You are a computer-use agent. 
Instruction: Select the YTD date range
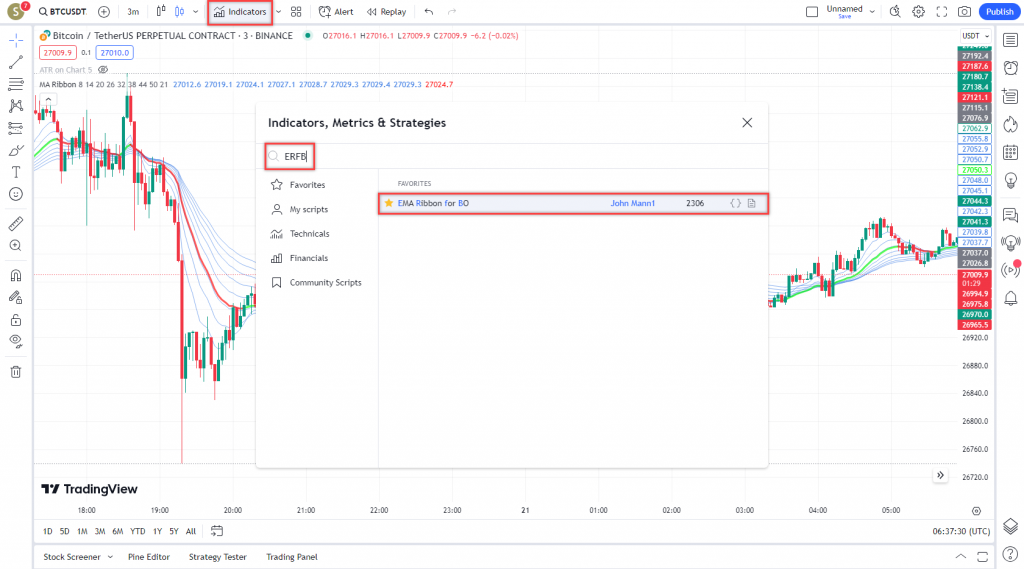click(137, 531)
